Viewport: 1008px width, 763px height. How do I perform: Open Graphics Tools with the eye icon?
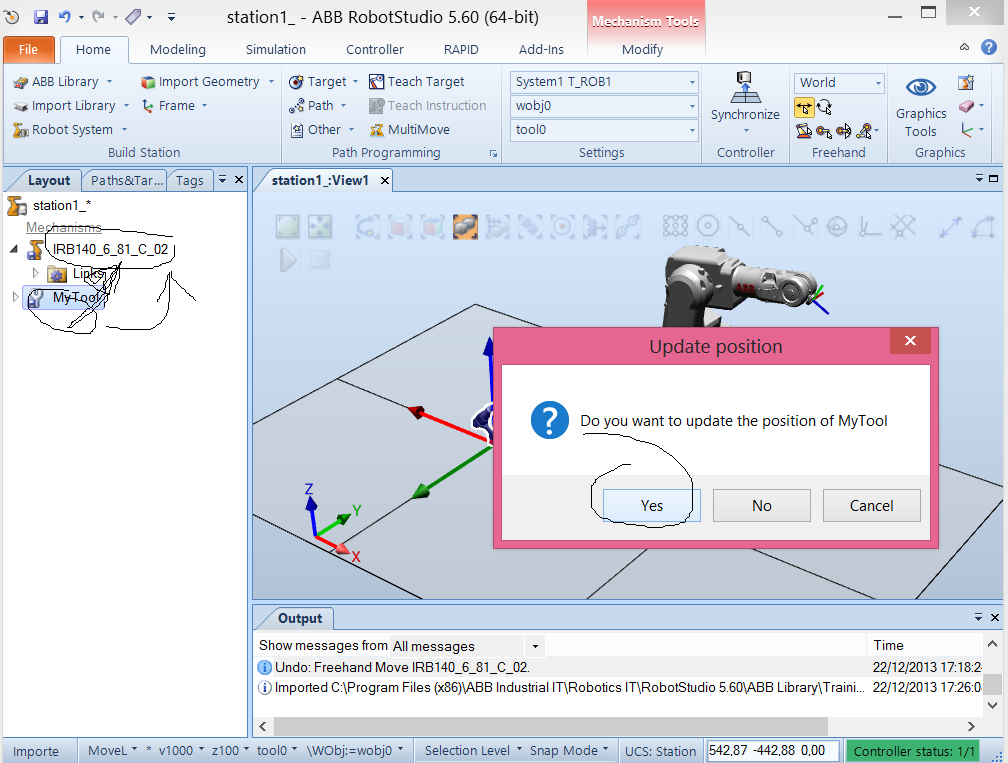[921, 87]
